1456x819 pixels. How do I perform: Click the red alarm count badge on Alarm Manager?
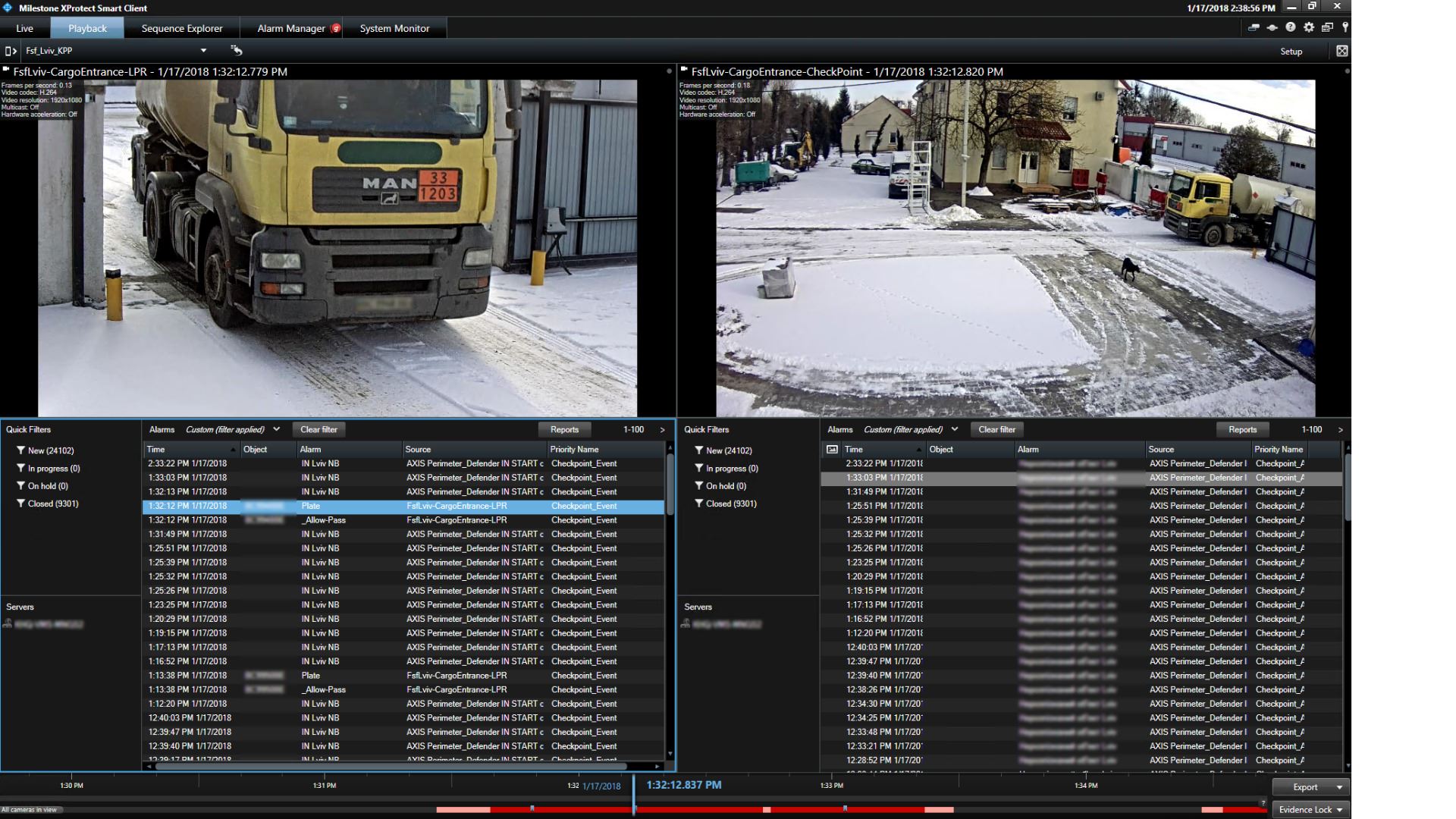(336, 28)
